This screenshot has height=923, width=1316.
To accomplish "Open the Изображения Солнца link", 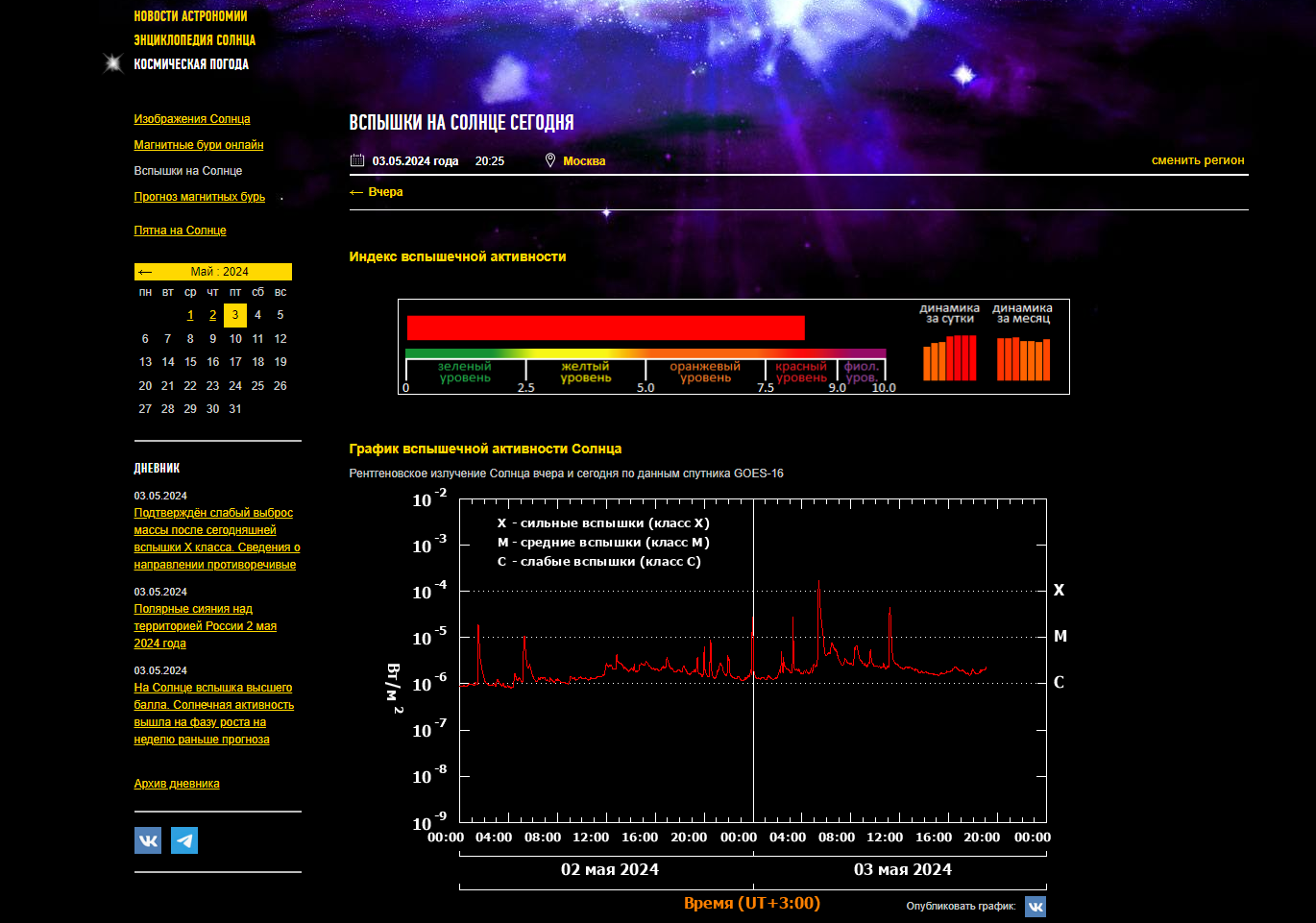I will (x=192, y=119).
